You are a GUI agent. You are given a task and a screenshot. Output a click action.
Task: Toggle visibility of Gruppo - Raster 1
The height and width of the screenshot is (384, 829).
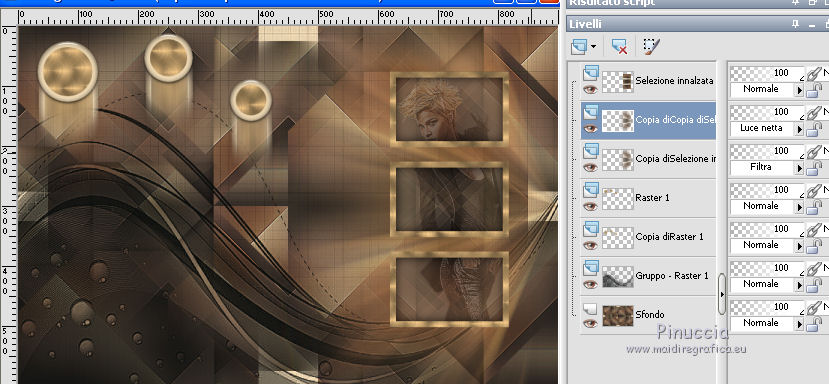[x=590, y=284]
